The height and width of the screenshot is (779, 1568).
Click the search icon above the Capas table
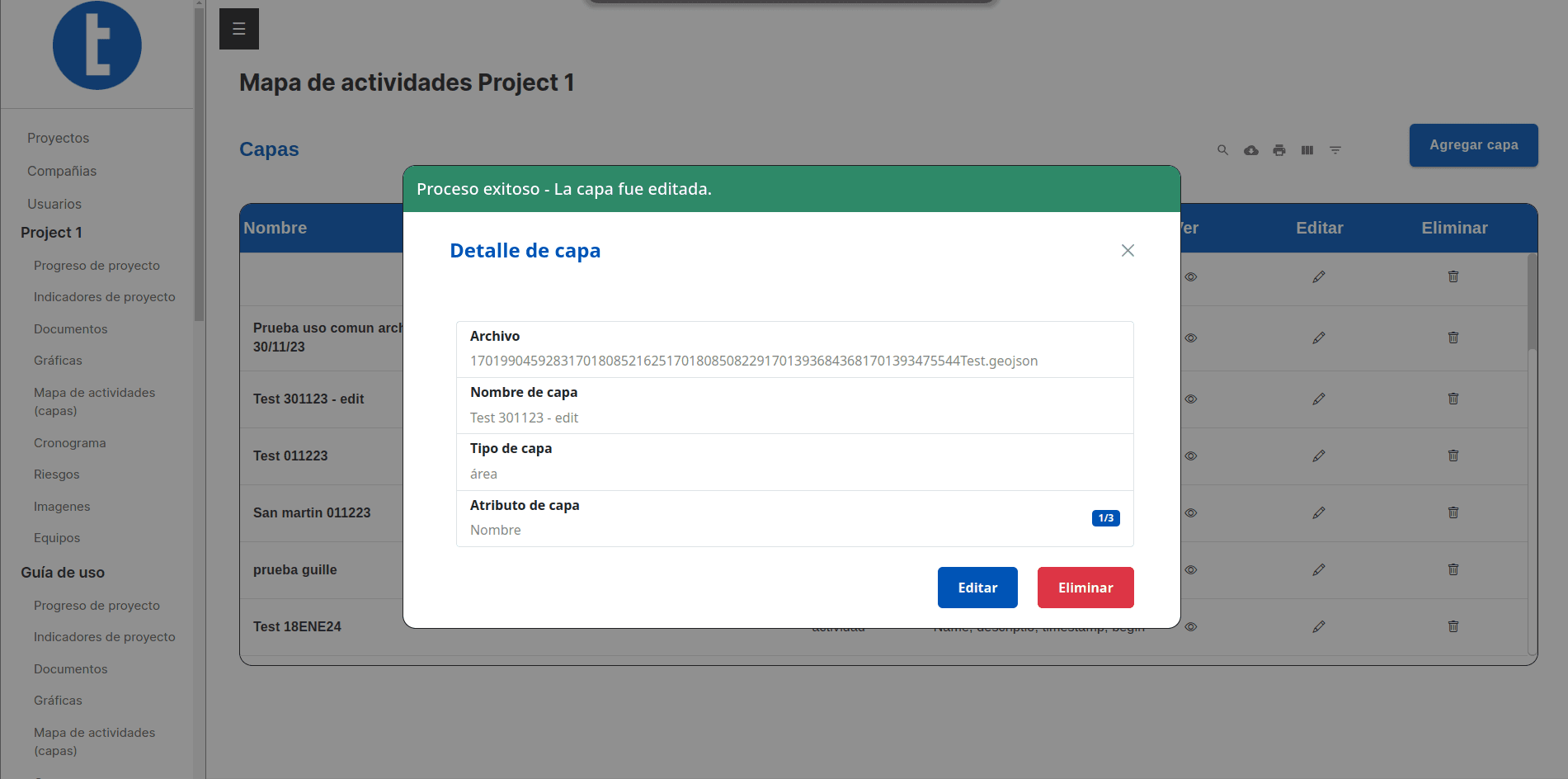tap(1223, 150)
